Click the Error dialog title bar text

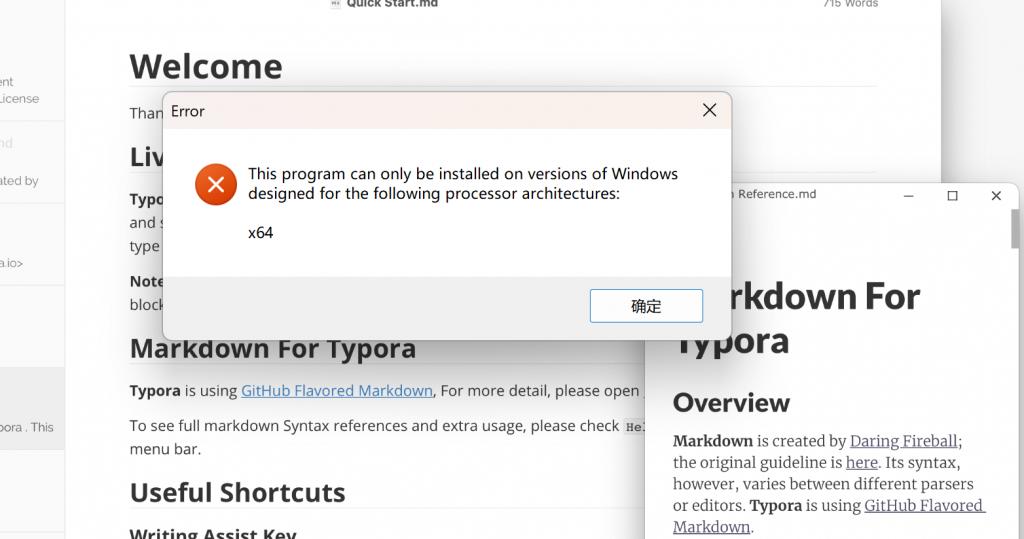tap(187, 111)
